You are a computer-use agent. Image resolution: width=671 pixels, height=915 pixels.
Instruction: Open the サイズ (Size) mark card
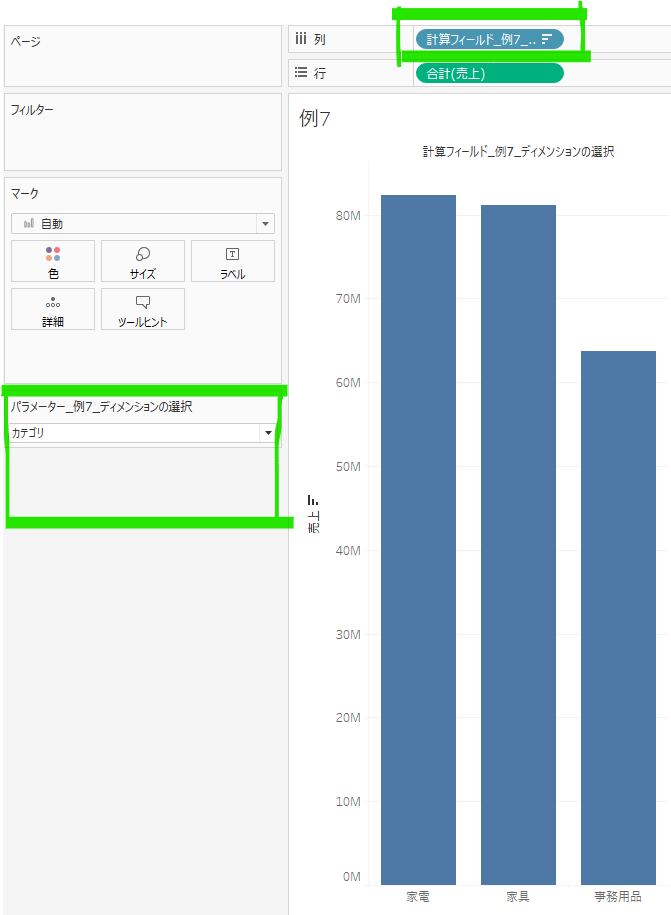(x=142, y=261)
